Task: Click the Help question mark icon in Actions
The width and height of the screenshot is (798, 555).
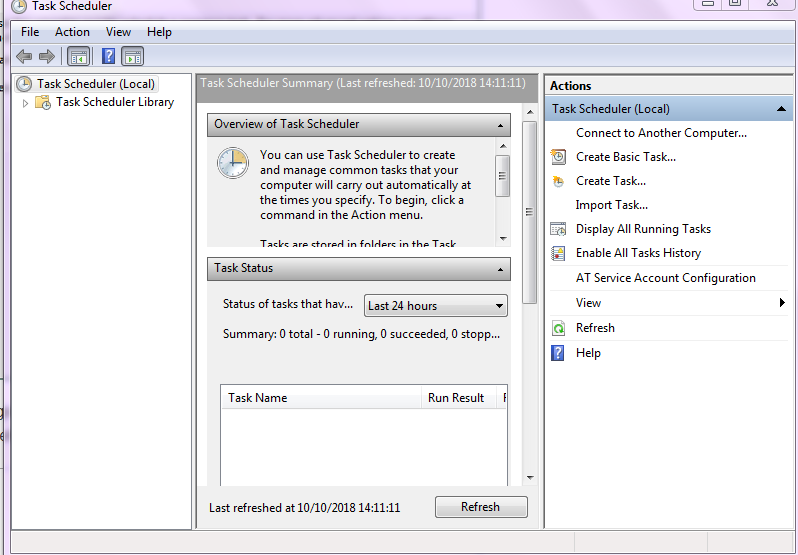Action: pos(558,353)
